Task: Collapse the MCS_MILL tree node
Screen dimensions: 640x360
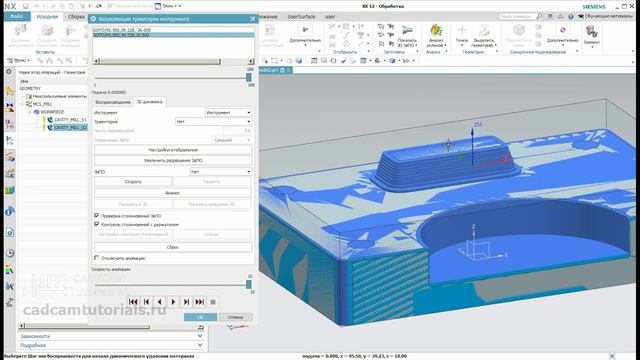Action: (23, 104)
